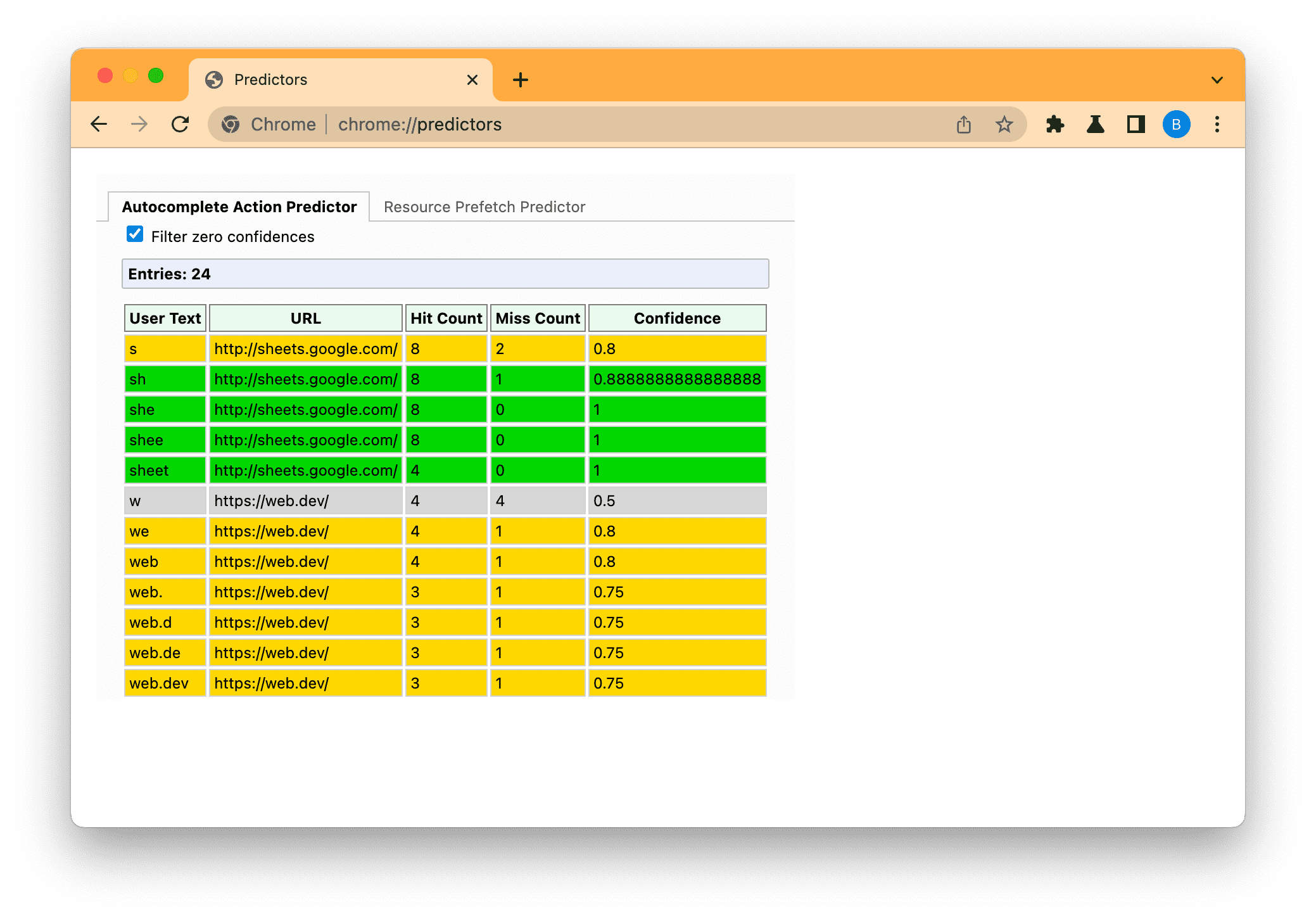This screenshot has height=921, width=1316.
Task: Switch to Resource Prefetch Predictor tab
Action: (x=484, y=206)
